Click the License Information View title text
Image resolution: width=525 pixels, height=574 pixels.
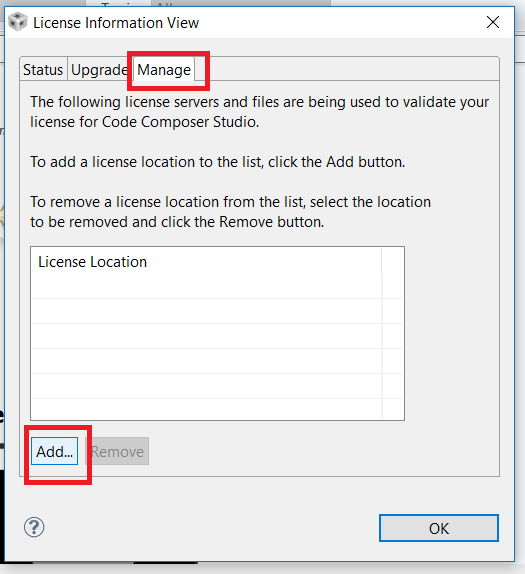pos(116,23)
